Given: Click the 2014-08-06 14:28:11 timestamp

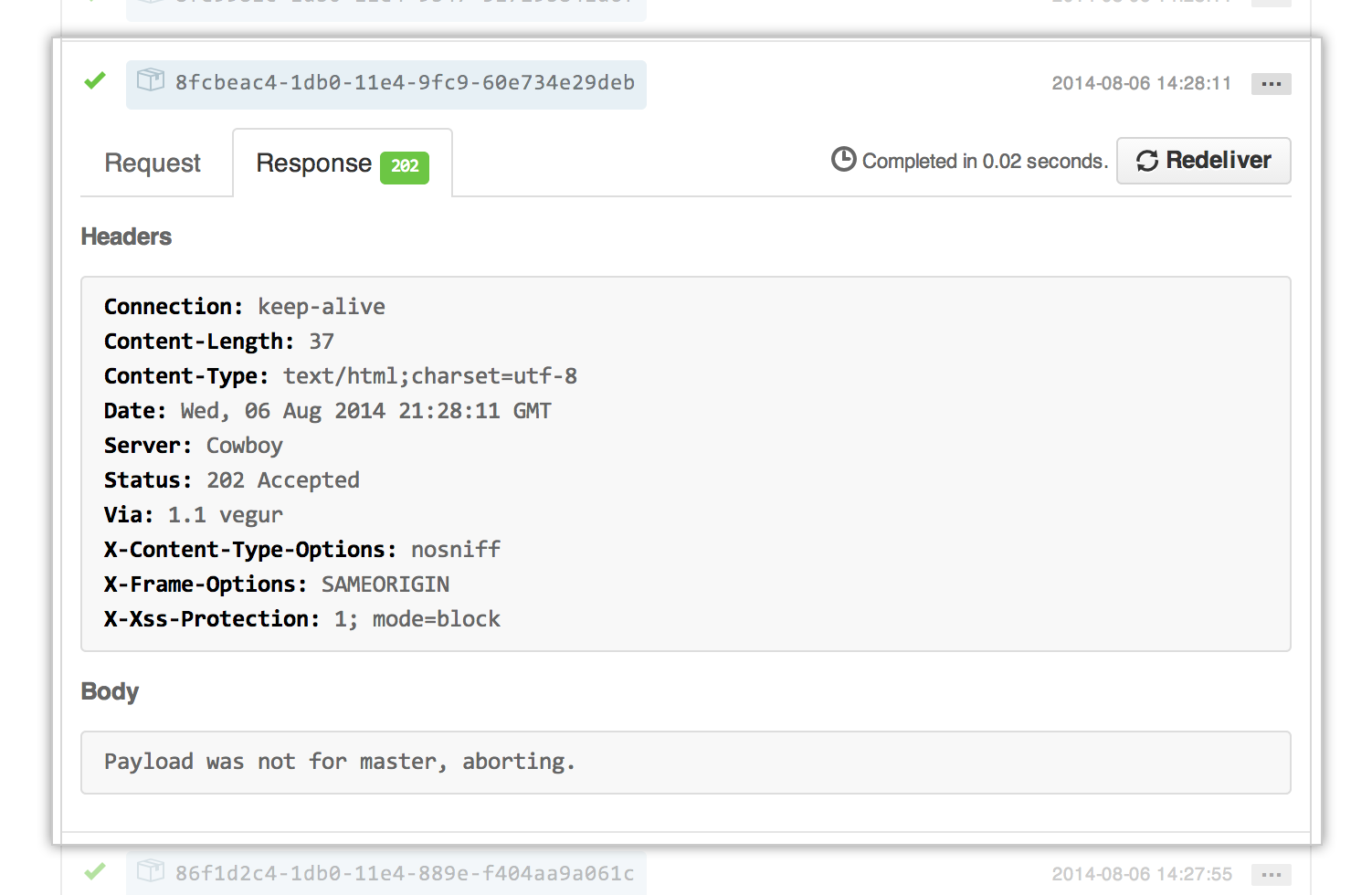Looking at the screenshot, I should tap(1141, 84).
